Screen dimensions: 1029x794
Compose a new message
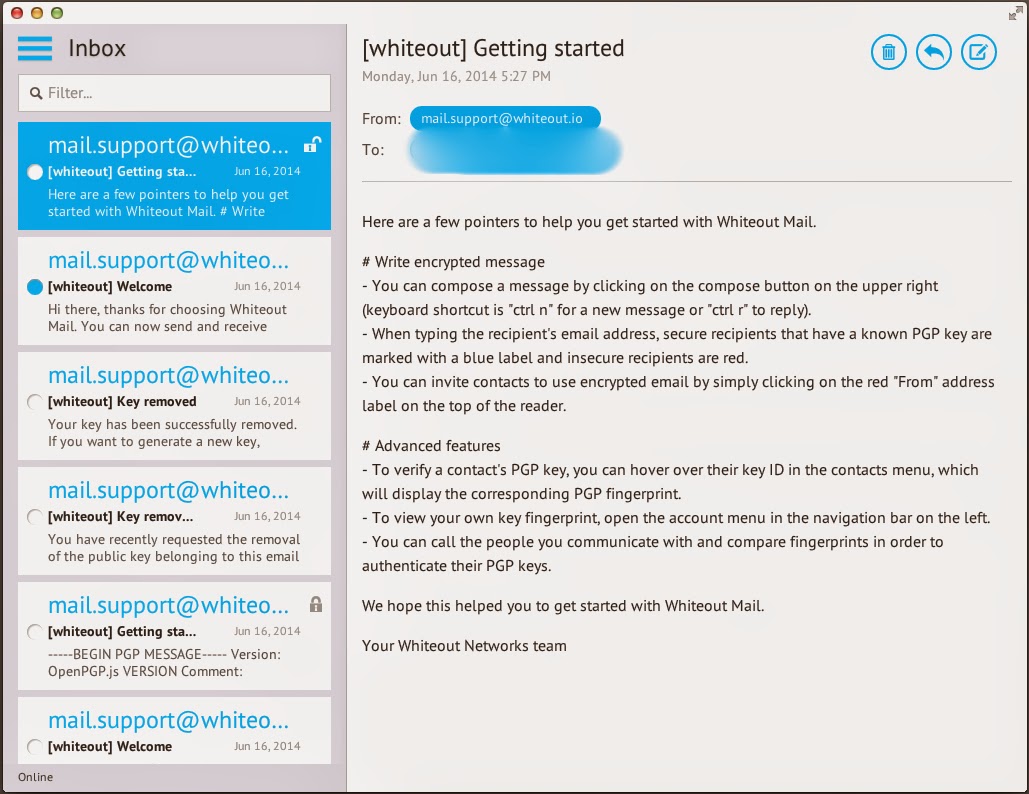[978, 52]
